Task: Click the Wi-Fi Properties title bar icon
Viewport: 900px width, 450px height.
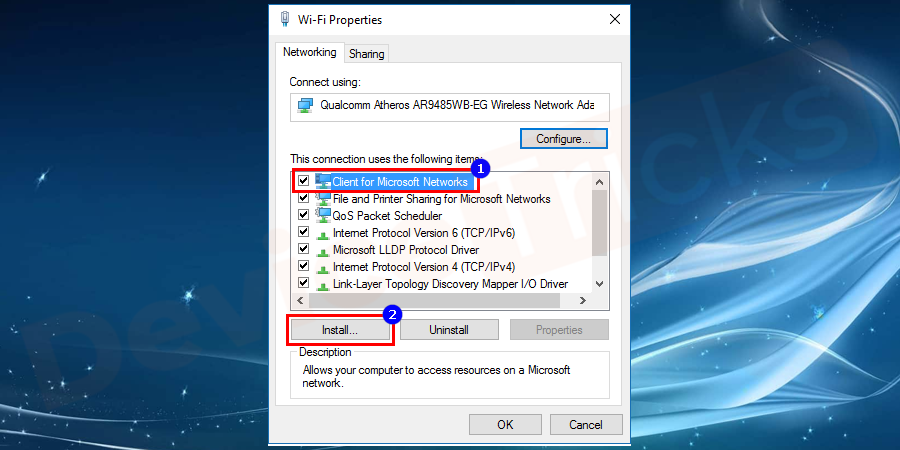Action: [x=285, y=20]
